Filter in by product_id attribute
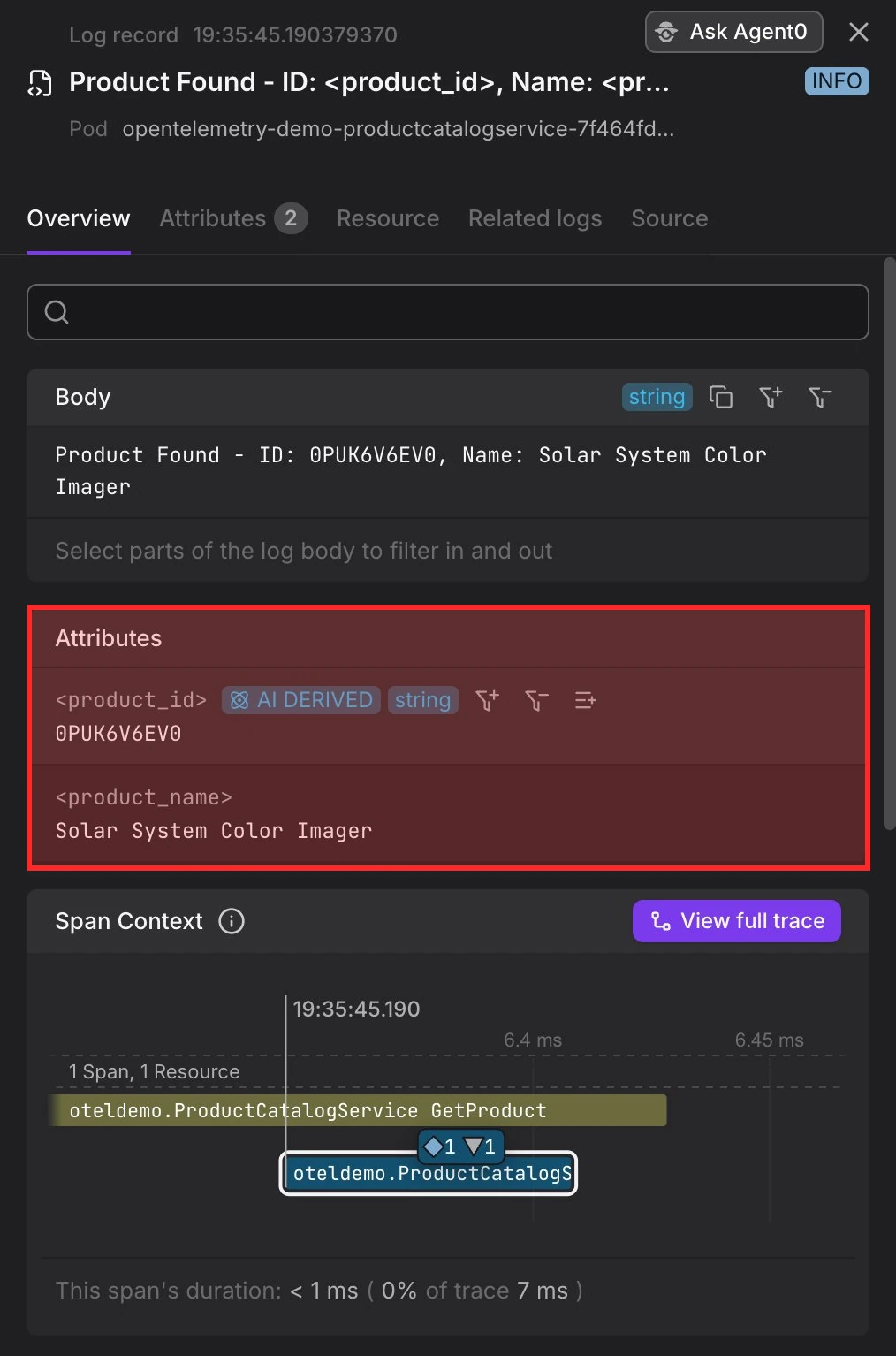This screenshot has width=896, height=1356. [487, 701]
